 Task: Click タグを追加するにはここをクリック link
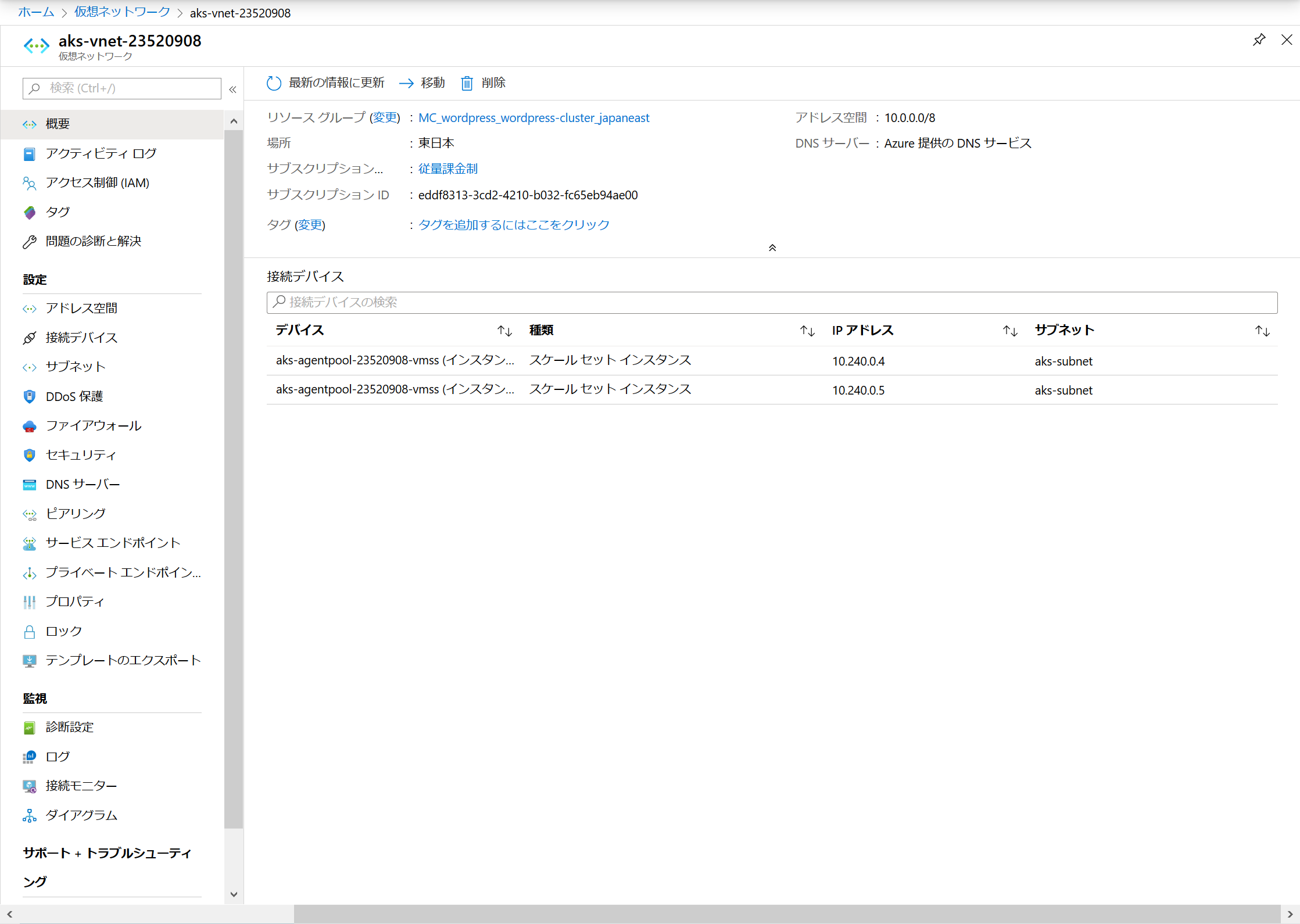pyautogui.click(x=514, y=225)
